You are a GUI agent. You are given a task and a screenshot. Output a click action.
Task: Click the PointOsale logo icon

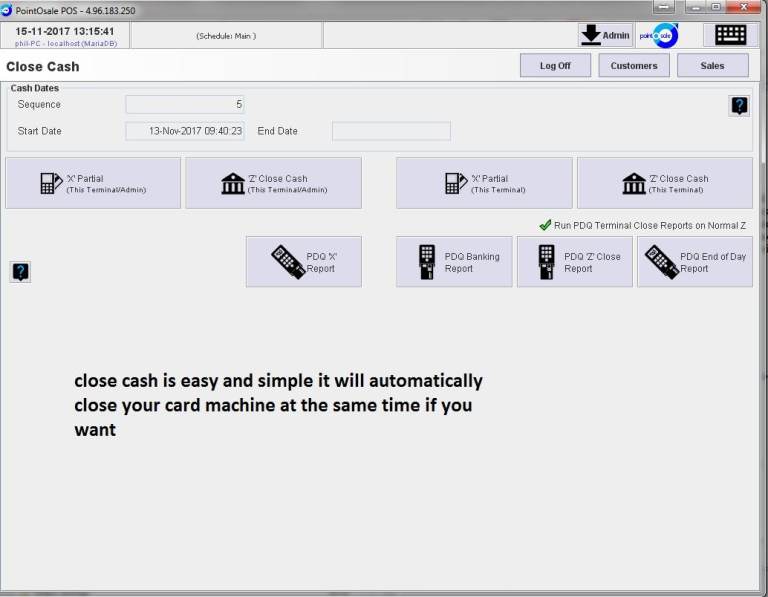(x=658, y=35)
